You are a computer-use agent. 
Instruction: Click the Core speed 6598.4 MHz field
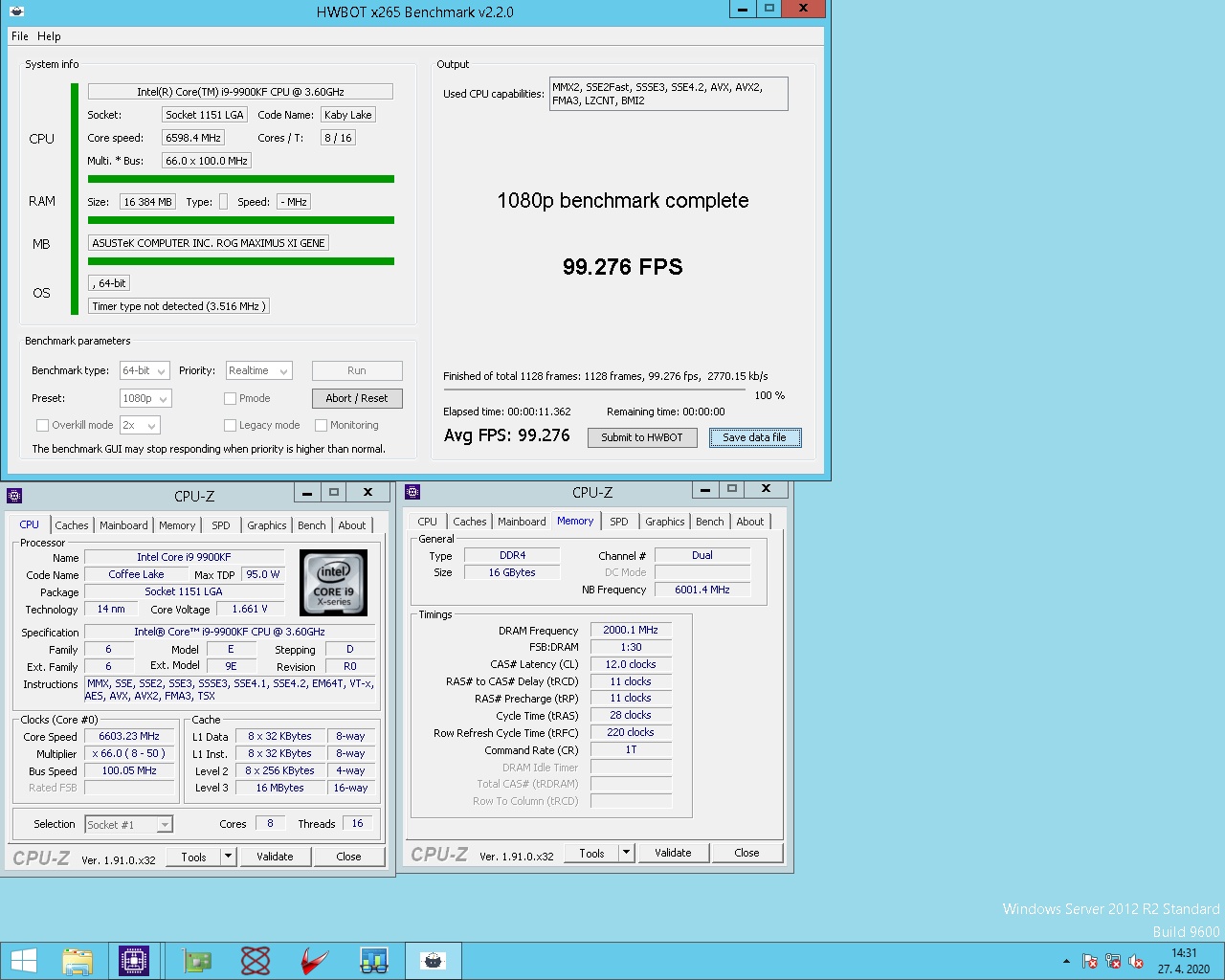[x=194, y=138]
